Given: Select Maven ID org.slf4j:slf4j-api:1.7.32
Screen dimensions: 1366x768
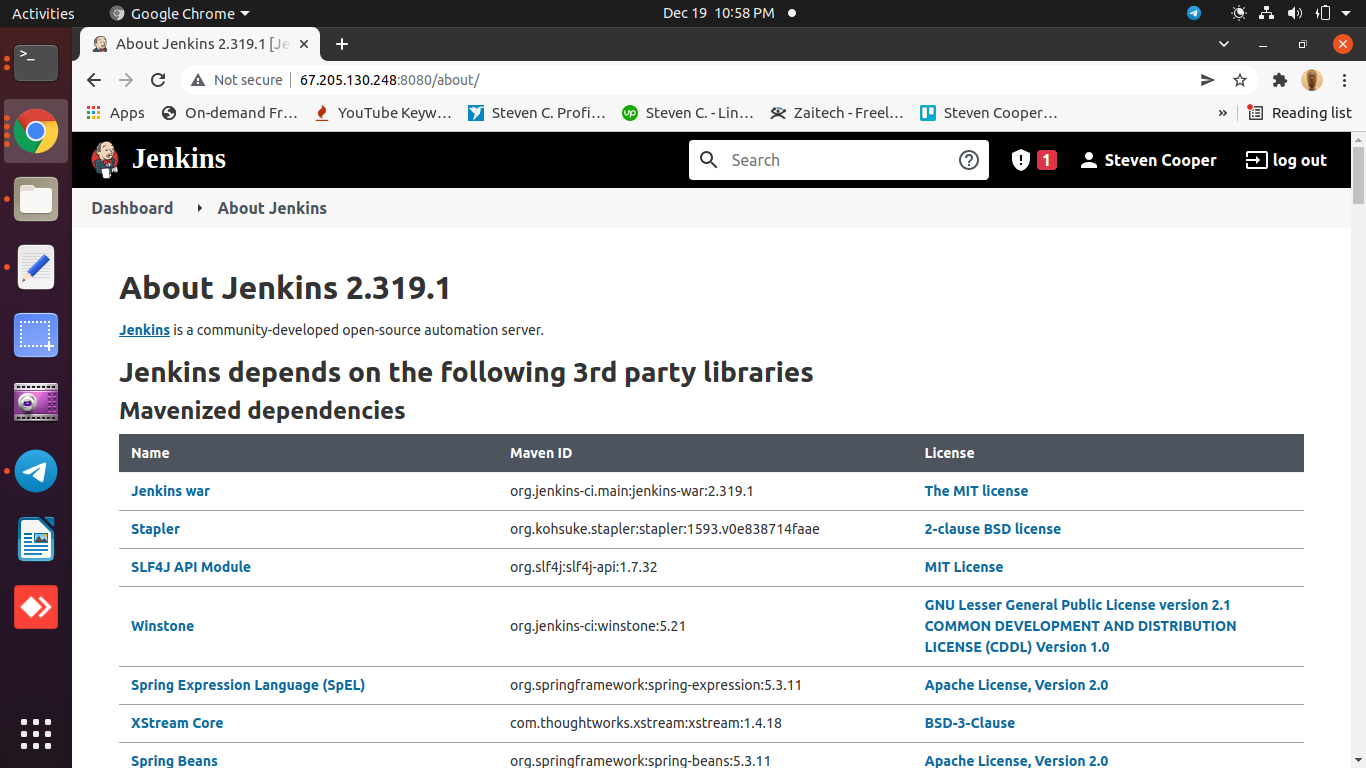Looking at the screenshot, I should 583,567.
